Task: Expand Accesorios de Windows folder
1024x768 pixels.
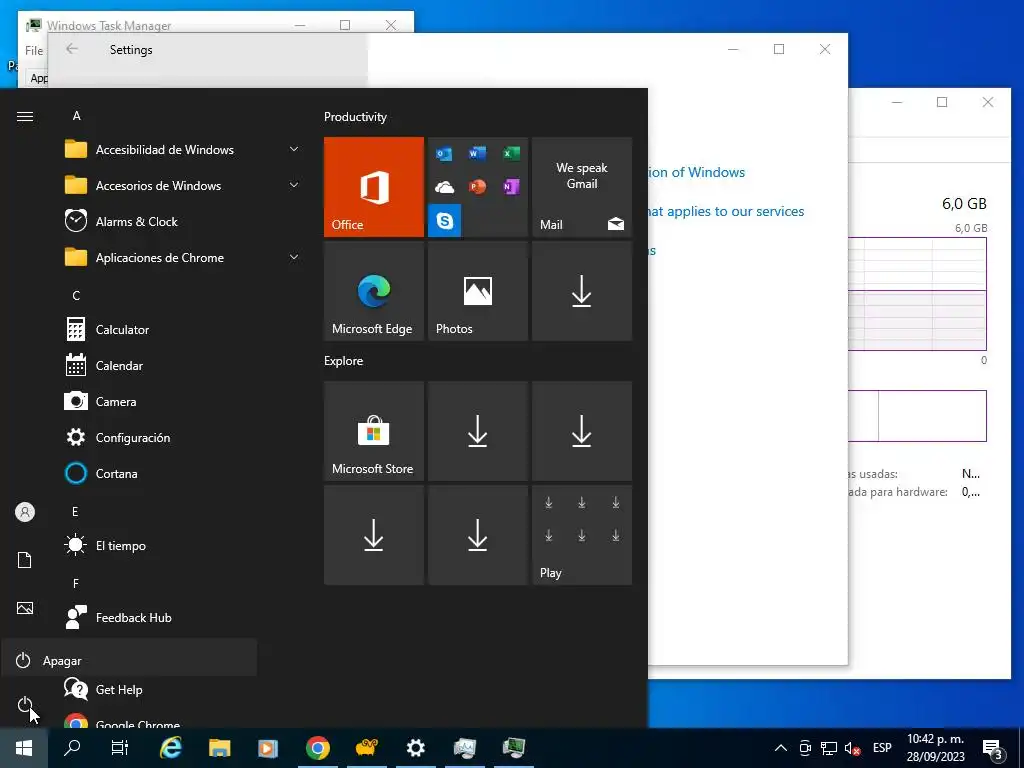Action: tap(183, 185)
